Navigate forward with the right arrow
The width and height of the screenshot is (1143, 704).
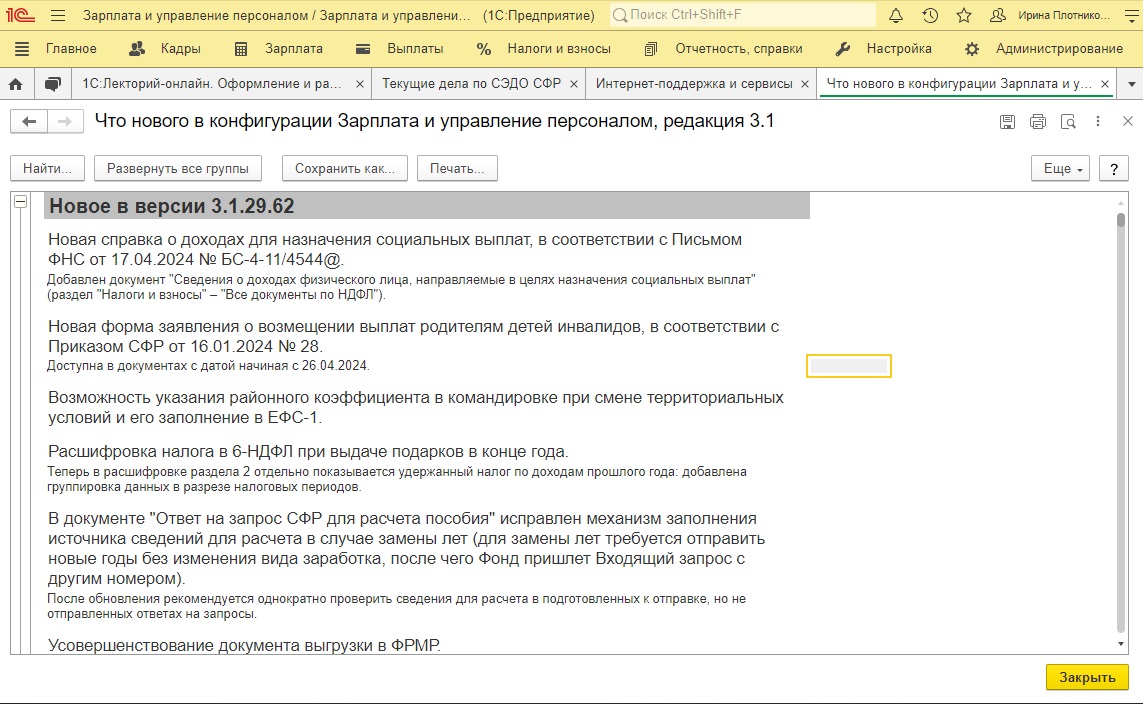(65, 122)
